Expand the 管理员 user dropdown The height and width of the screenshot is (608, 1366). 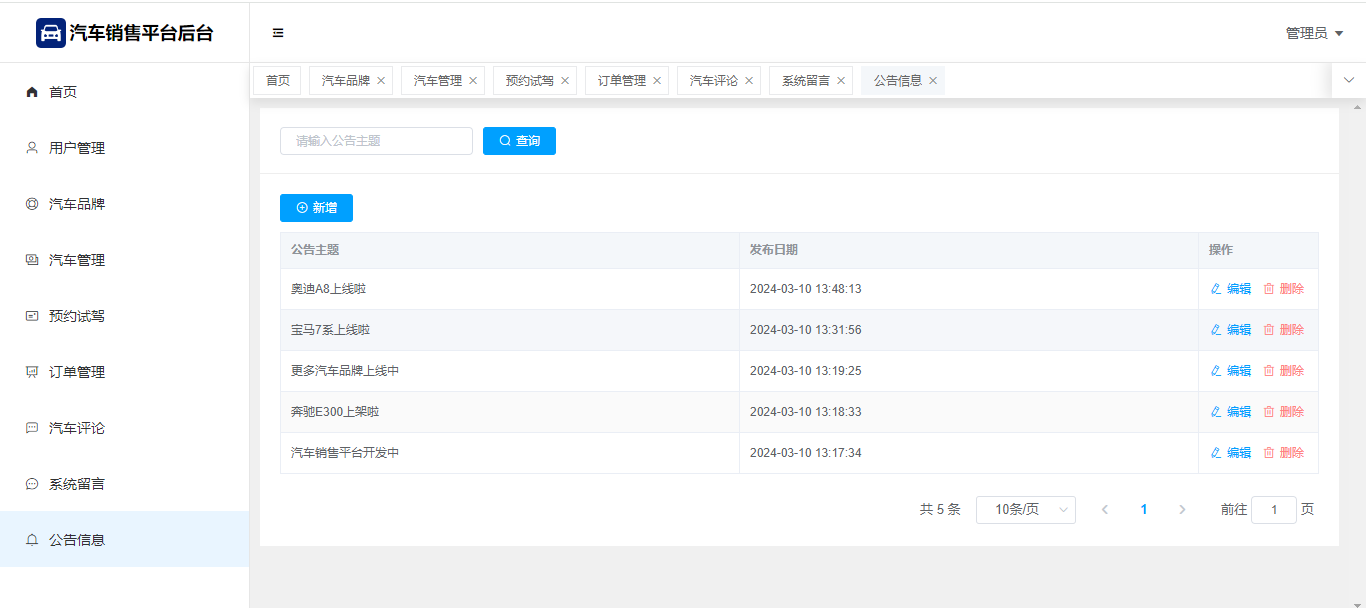(x=1314, y=33)
